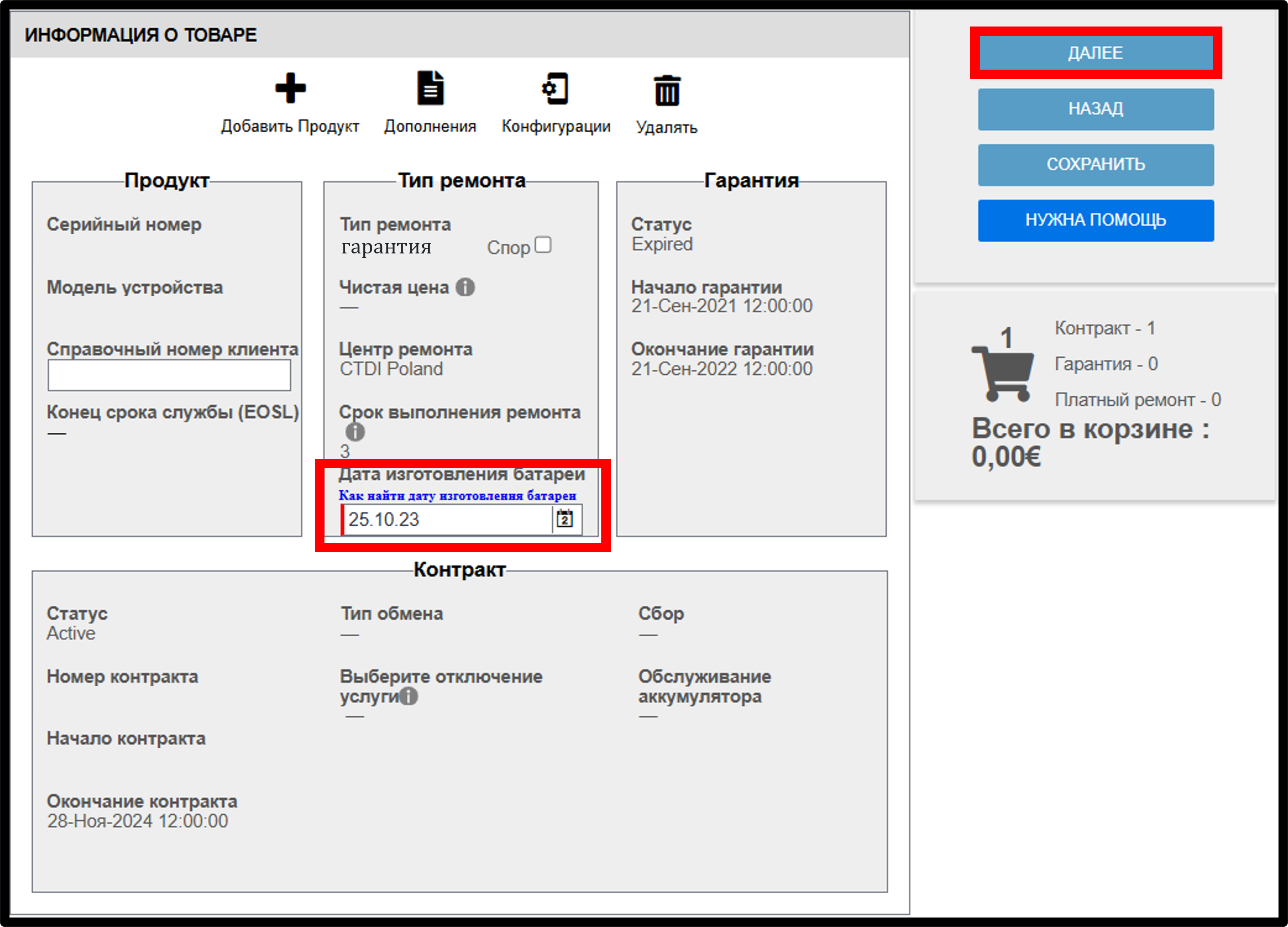The width and height of the screenshot is (1288, 927).
Task: Click the ИНФОРМАЦИЯ О ТОВАРЕ header
Action: coord(140,35)
